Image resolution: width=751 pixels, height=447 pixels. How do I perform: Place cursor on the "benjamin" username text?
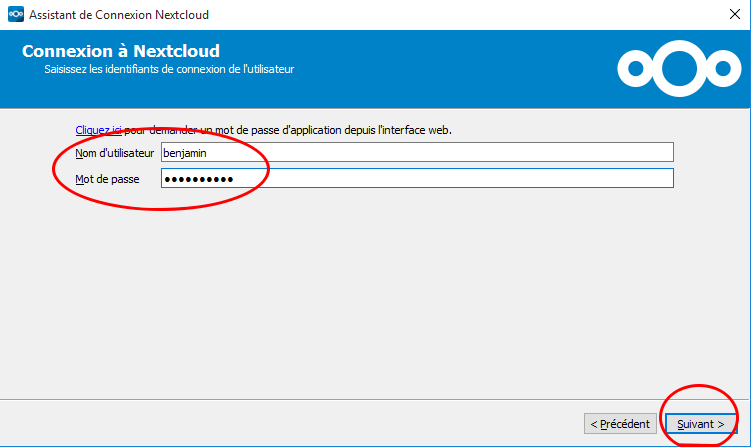(x=184, y=152)
